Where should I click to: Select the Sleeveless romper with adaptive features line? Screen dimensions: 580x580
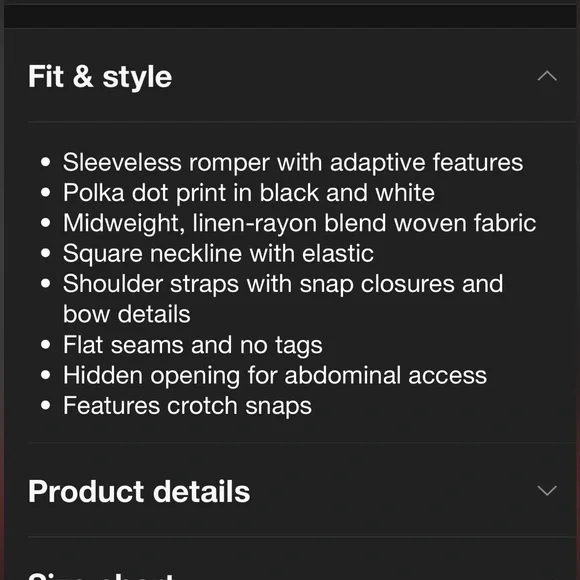[x=293, y=163]
